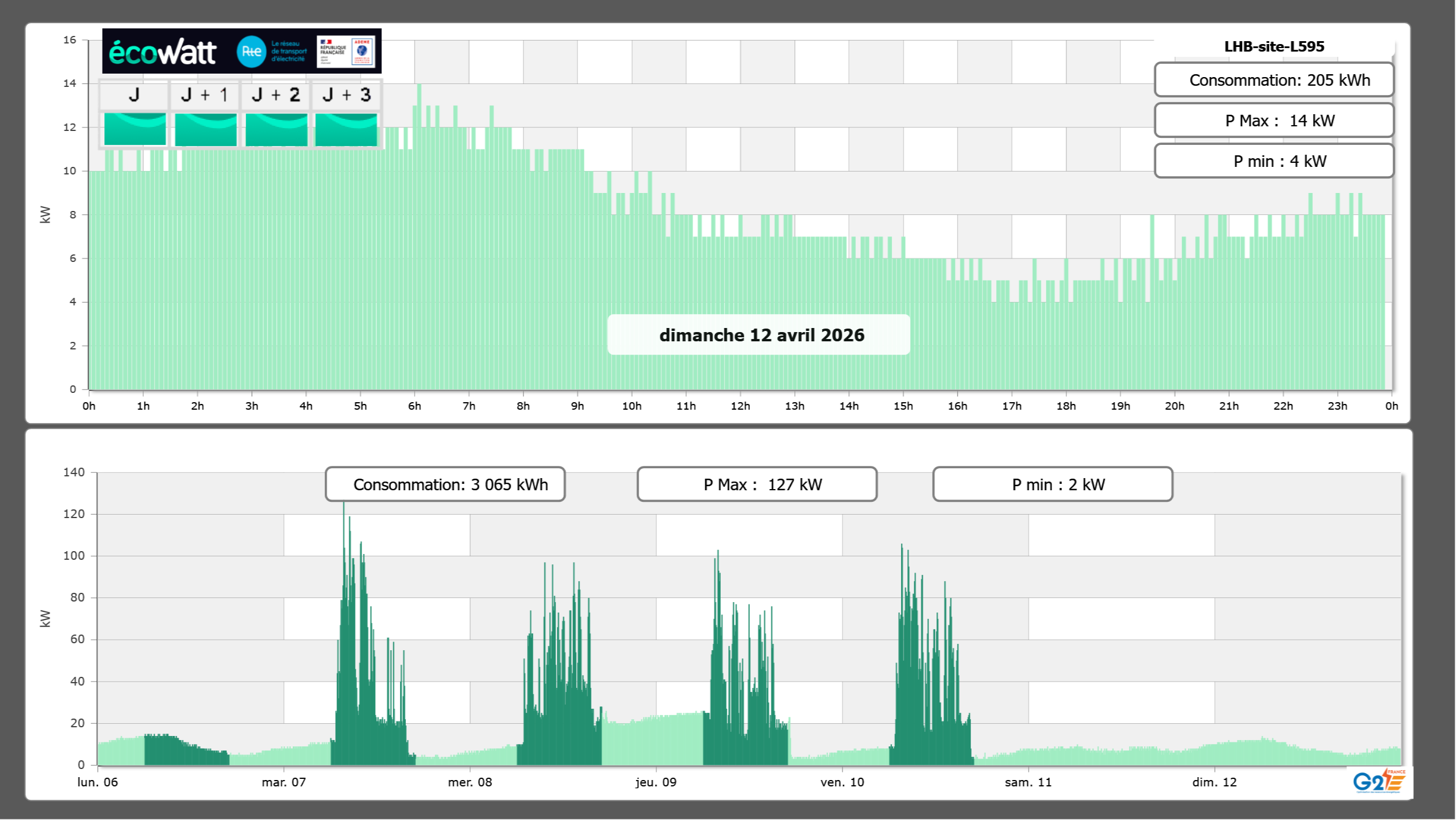Click the G2E France logo
The width and height of the screenshot is (1456, 820).
pos(1378,781)
